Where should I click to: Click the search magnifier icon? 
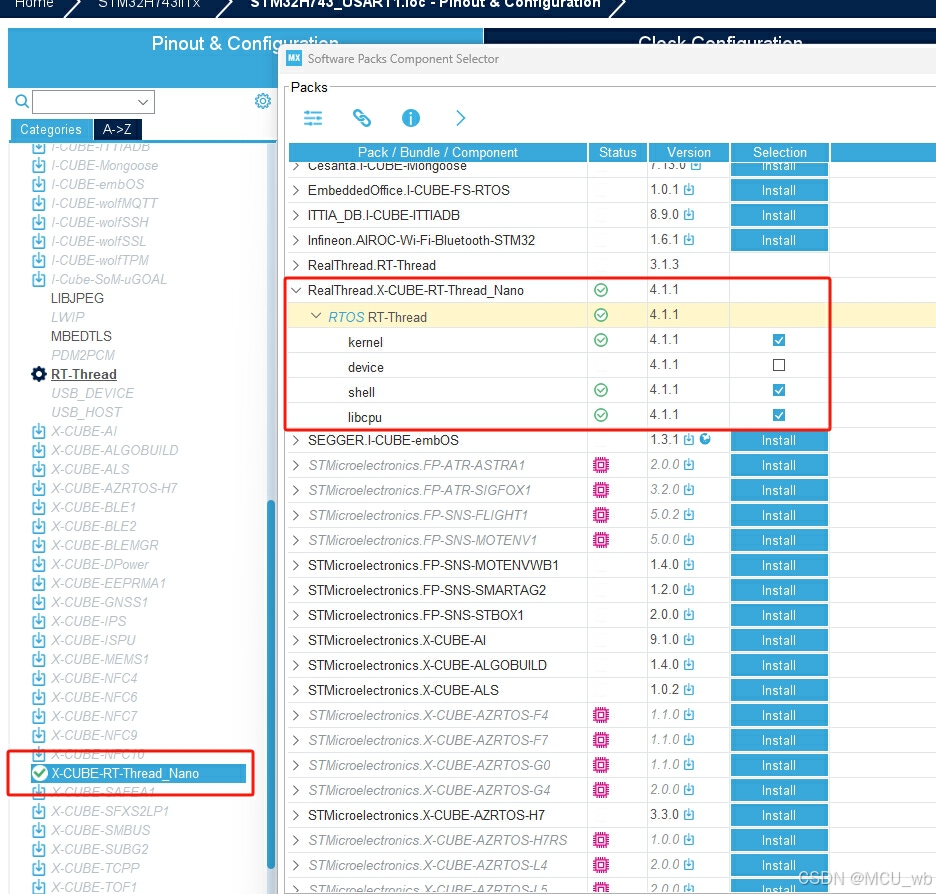tap(22, 101)
